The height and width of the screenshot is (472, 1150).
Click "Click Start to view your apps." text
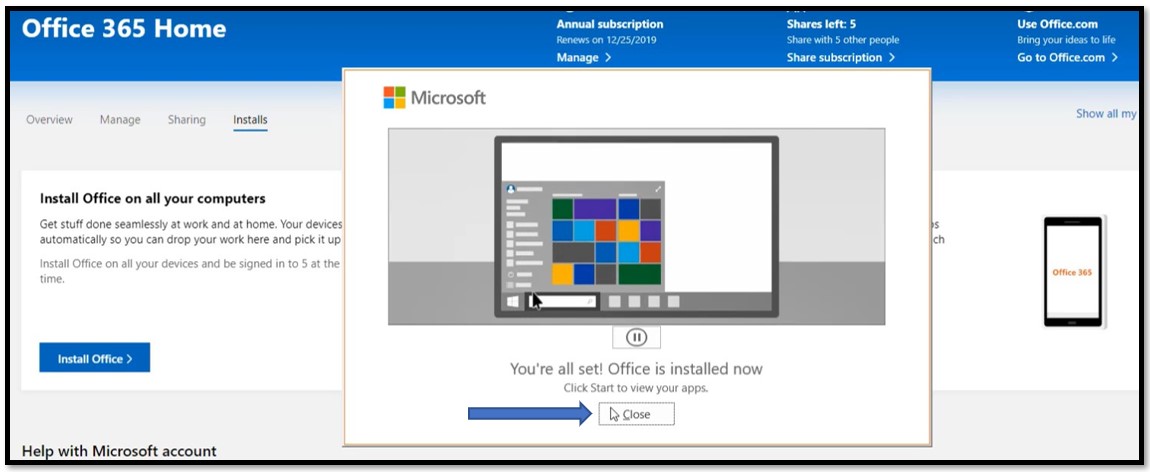click(x=636, y=388)
